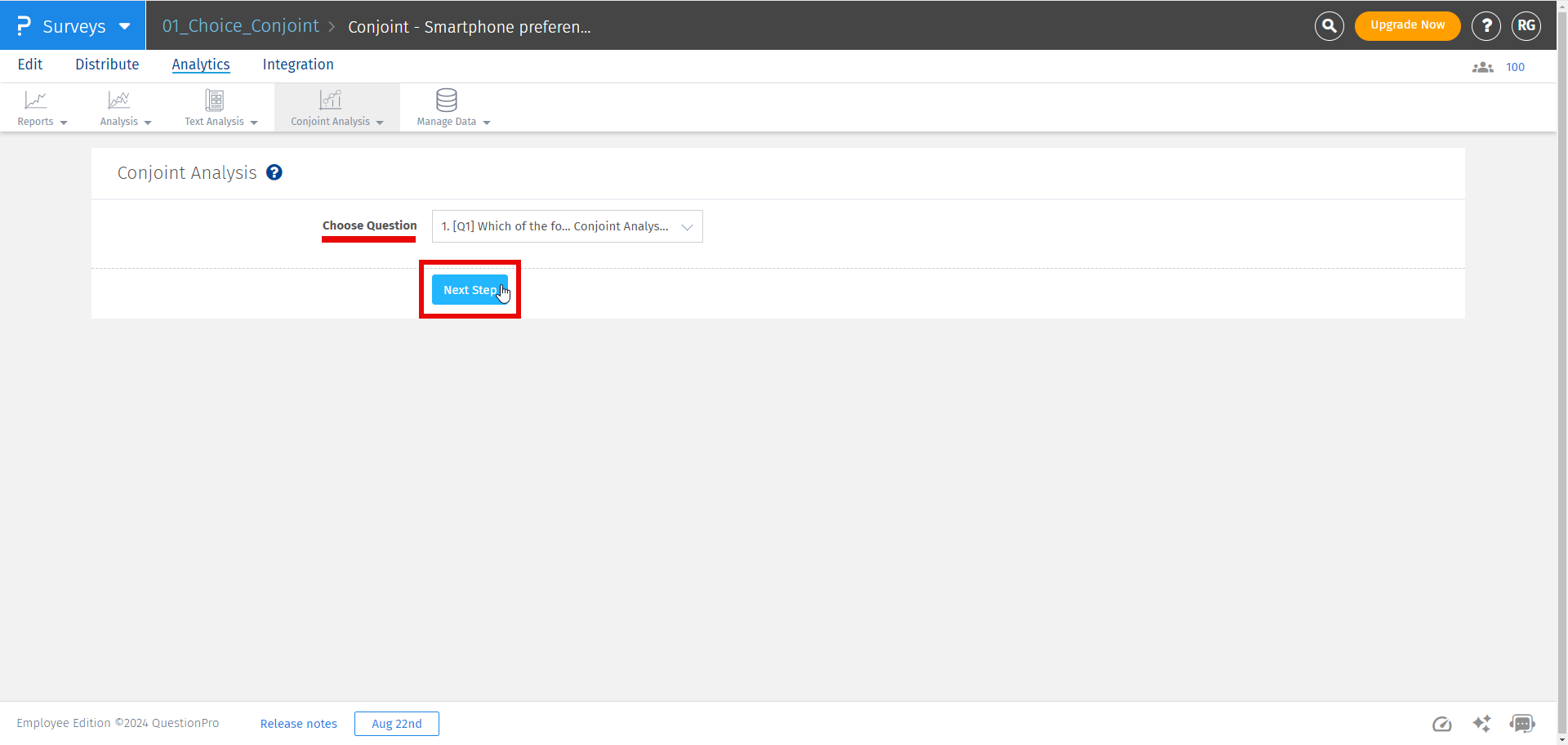Open the chat bubble icon in footer
The image size is (1568, 745).
[x=1522, y=724]
